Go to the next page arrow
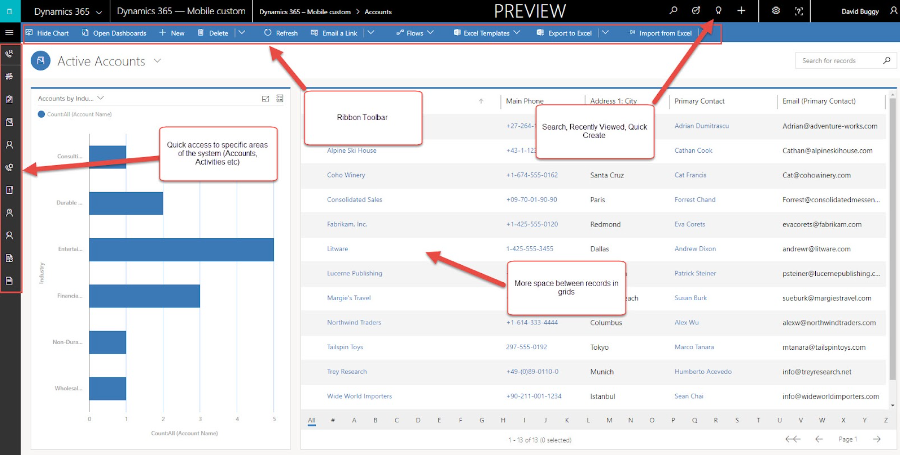900x455 pixels. tap(876, 440)
